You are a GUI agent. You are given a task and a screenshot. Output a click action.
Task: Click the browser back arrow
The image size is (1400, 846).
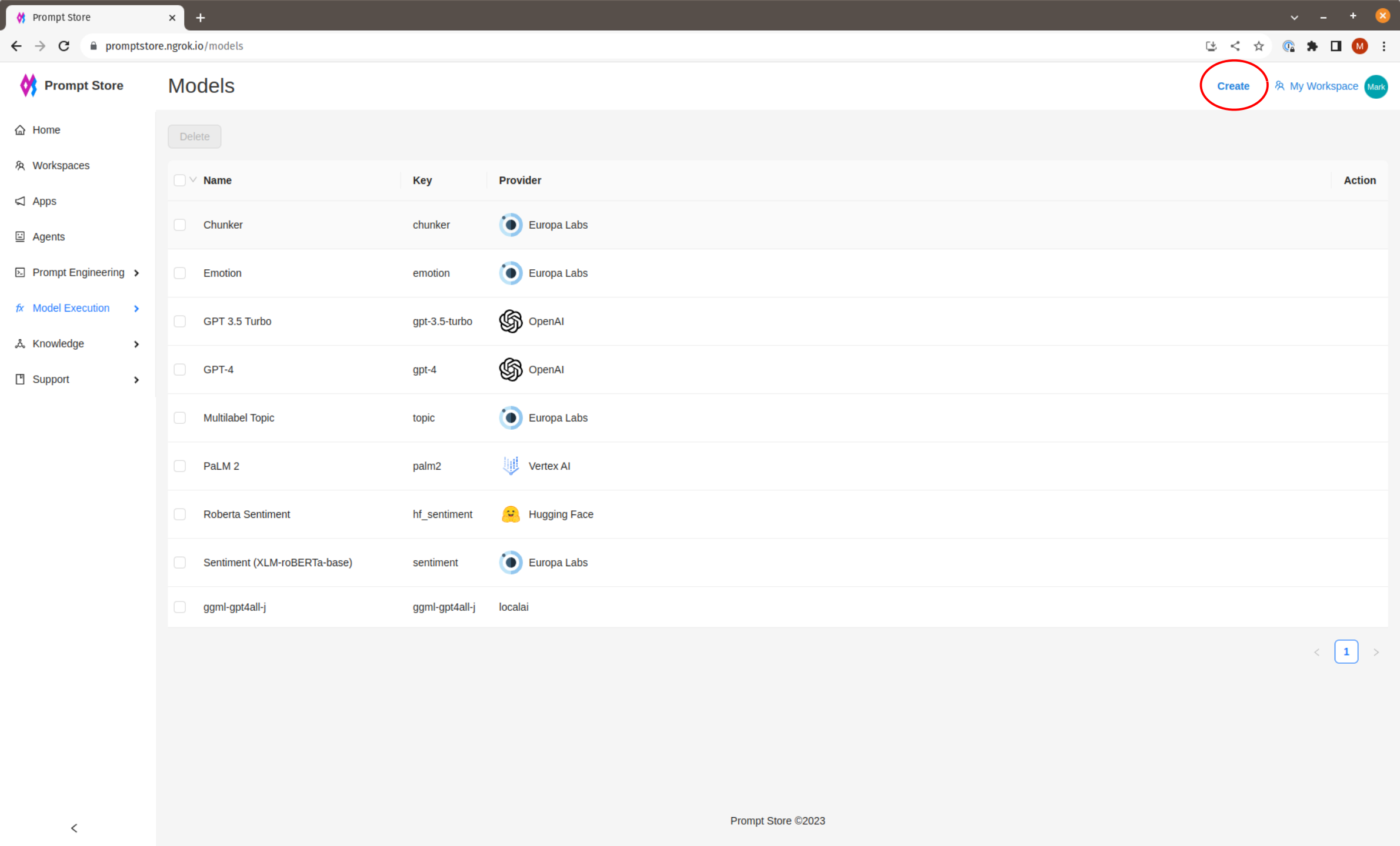[16, 46]
